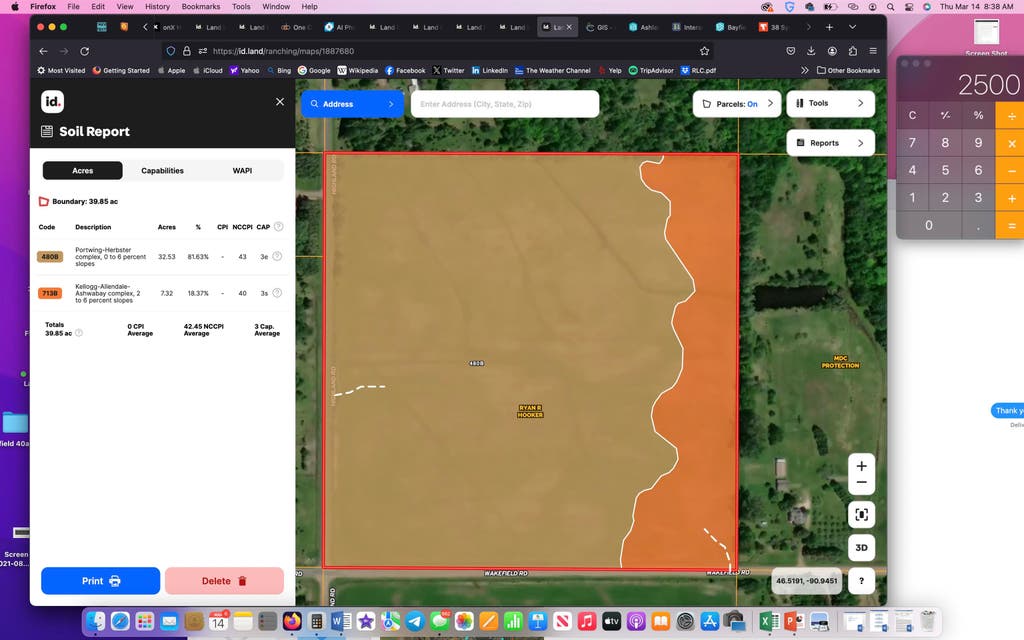The width and height of the screenshot is (1024, 640).
Task: Expand the Tools menu on the map
Action: [830, 104]
